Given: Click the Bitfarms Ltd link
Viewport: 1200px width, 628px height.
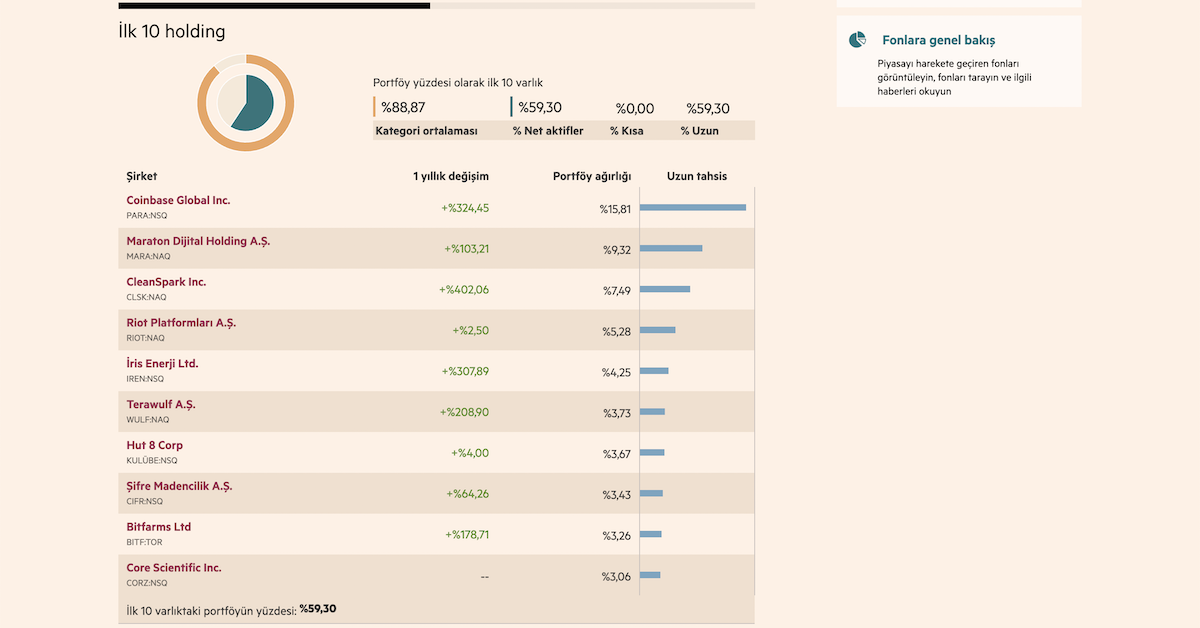Looking at the screenshot, I should point(158,527).
